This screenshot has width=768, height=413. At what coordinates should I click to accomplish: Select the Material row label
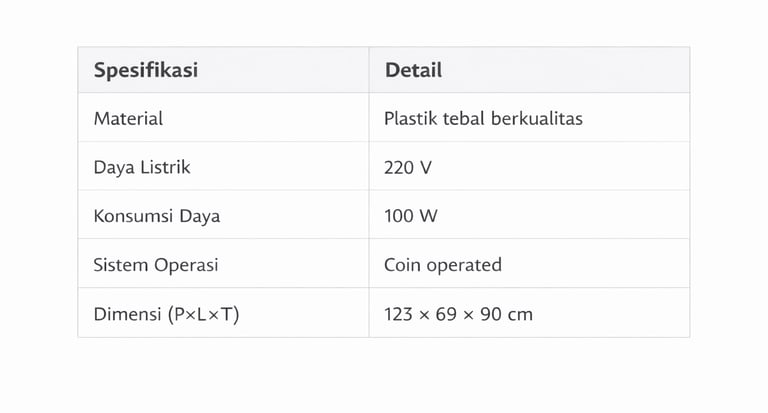click(x=128, y=119)
